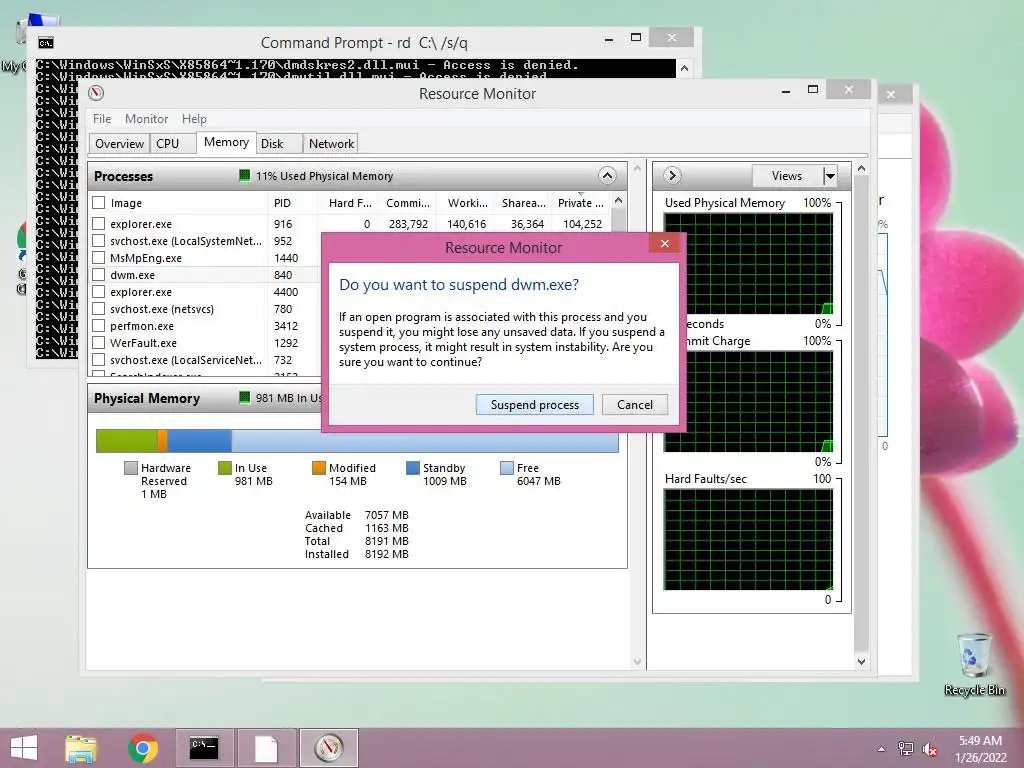Click the Resource Monitor title bar icon
Image resolution: width=1024 pixels, height=768 pixels.
pyautogui.click(x=97, y=93)
